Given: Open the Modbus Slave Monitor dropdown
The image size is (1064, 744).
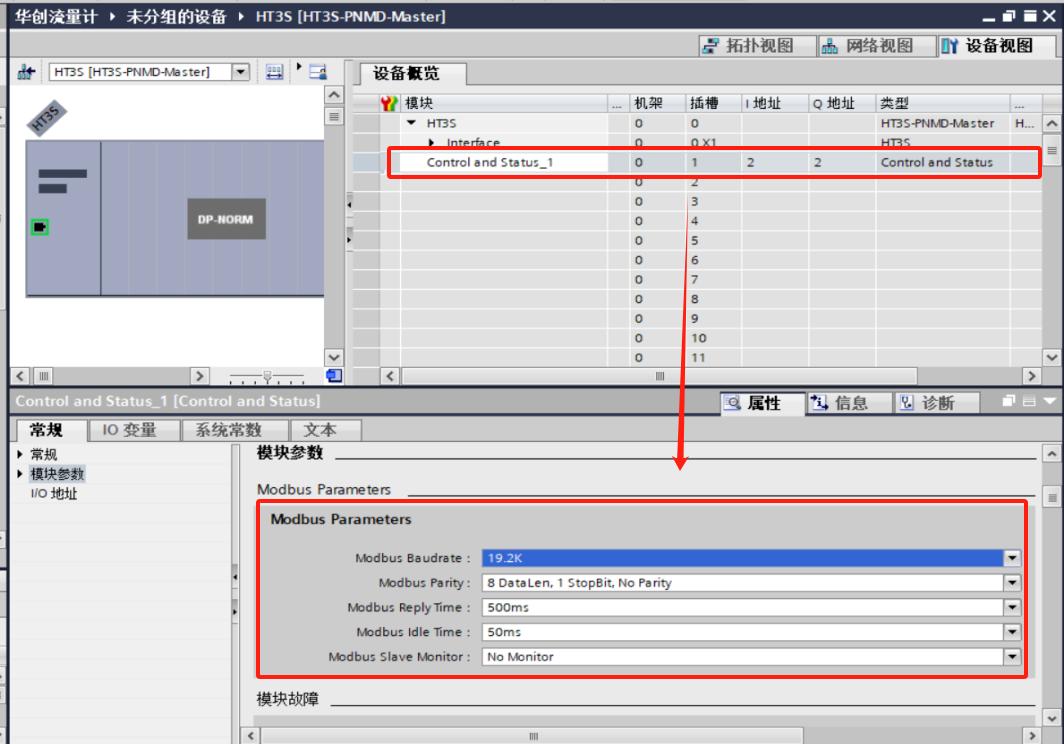Looking at the screenshot, I should (1012, 656).
